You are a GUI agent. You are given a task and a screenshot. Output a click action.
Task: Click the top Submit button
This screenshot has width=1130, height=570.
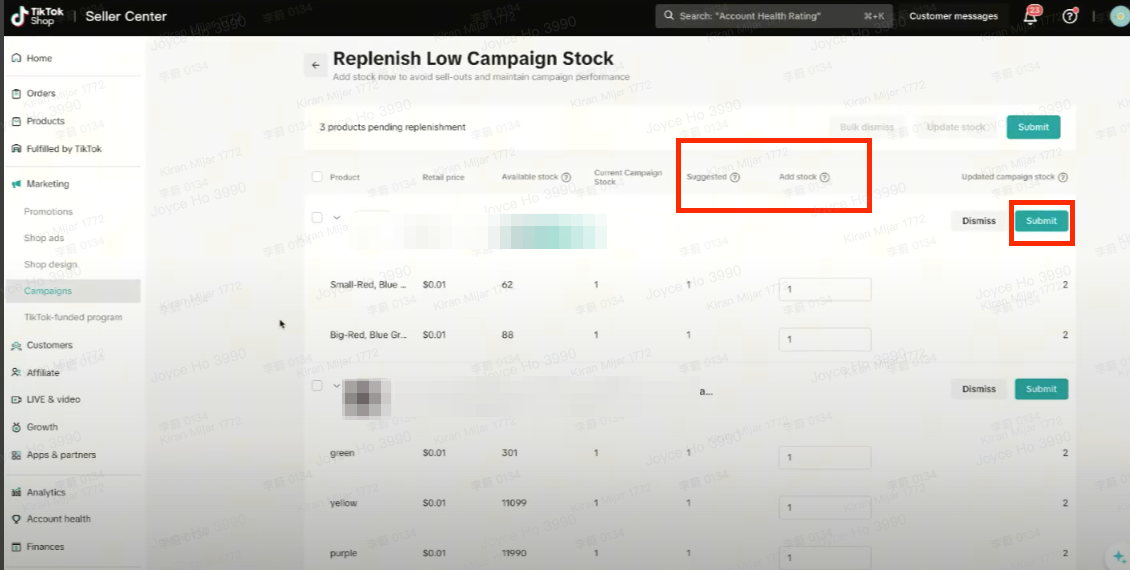(1033, 127)
